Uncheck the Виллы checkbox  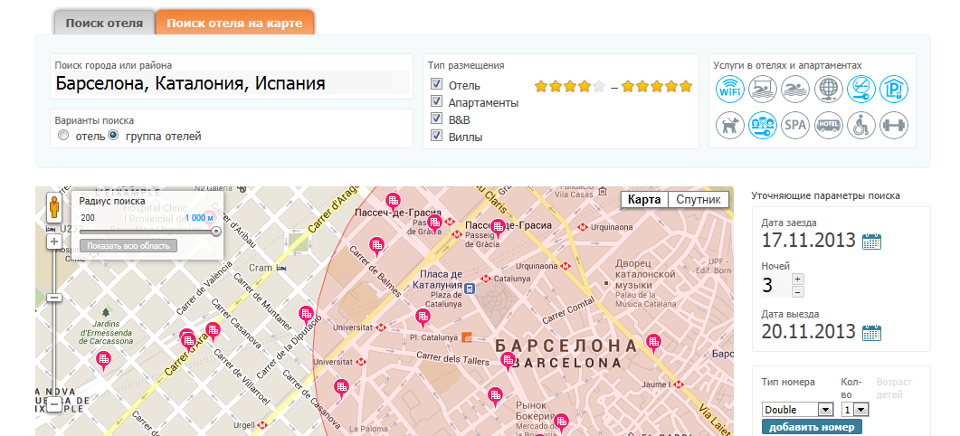pos(437,135)
